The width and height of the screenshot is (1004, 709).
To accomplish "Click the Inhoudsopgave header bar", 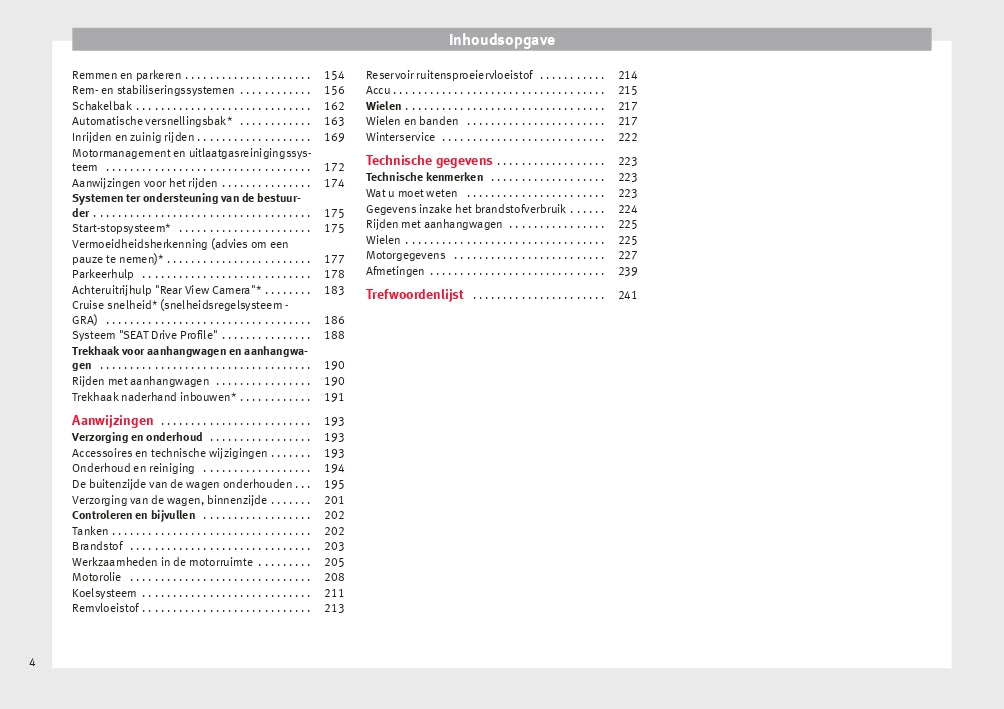I will 501,40.
